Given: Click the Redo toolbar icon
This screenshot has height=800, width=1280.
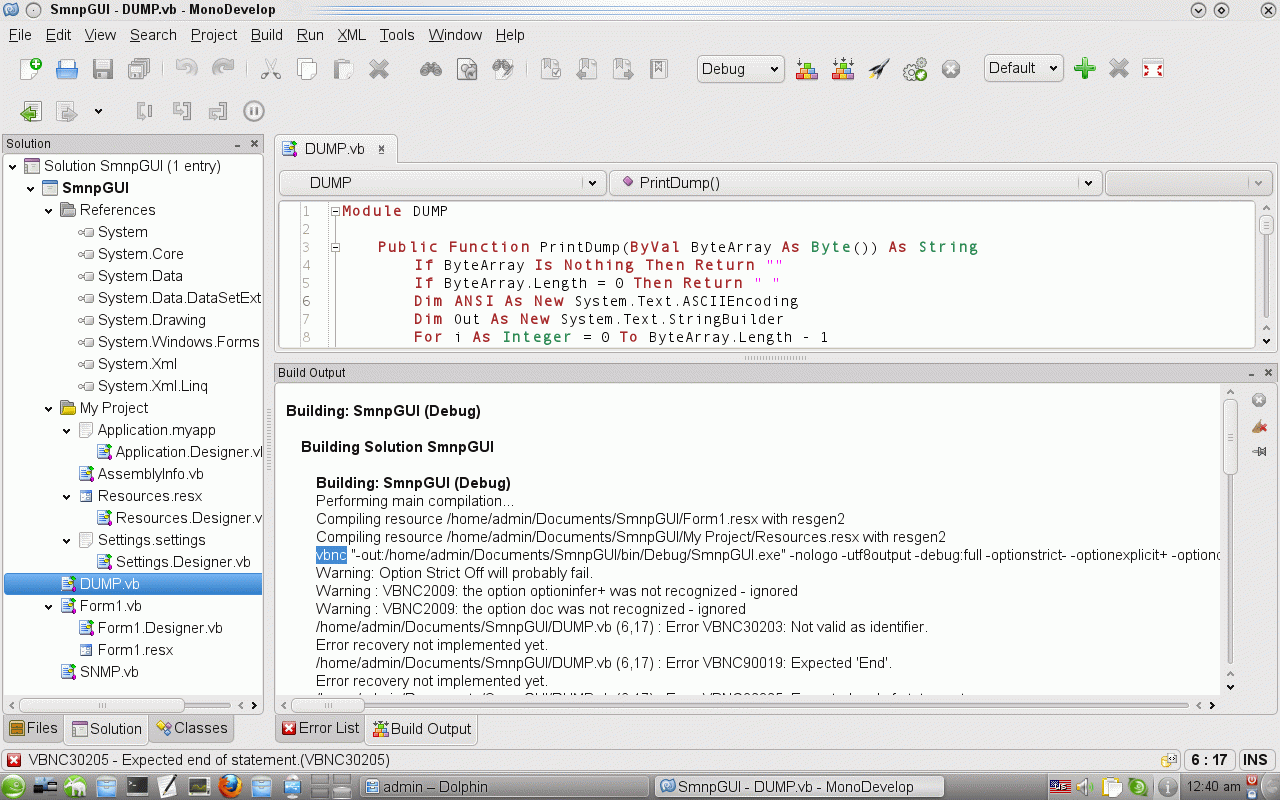Looking at the screenshot, I should [222, 68].
